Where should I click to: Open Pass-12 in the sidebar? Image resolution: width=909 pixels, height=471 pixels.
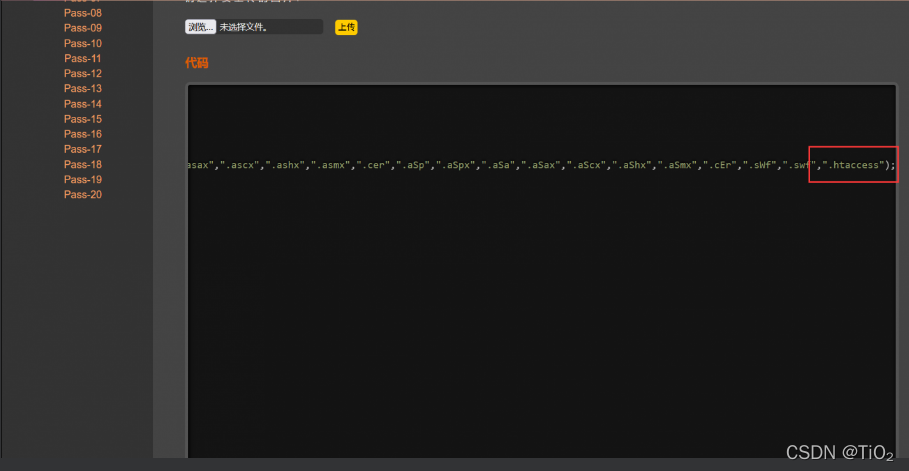point(83,74)
